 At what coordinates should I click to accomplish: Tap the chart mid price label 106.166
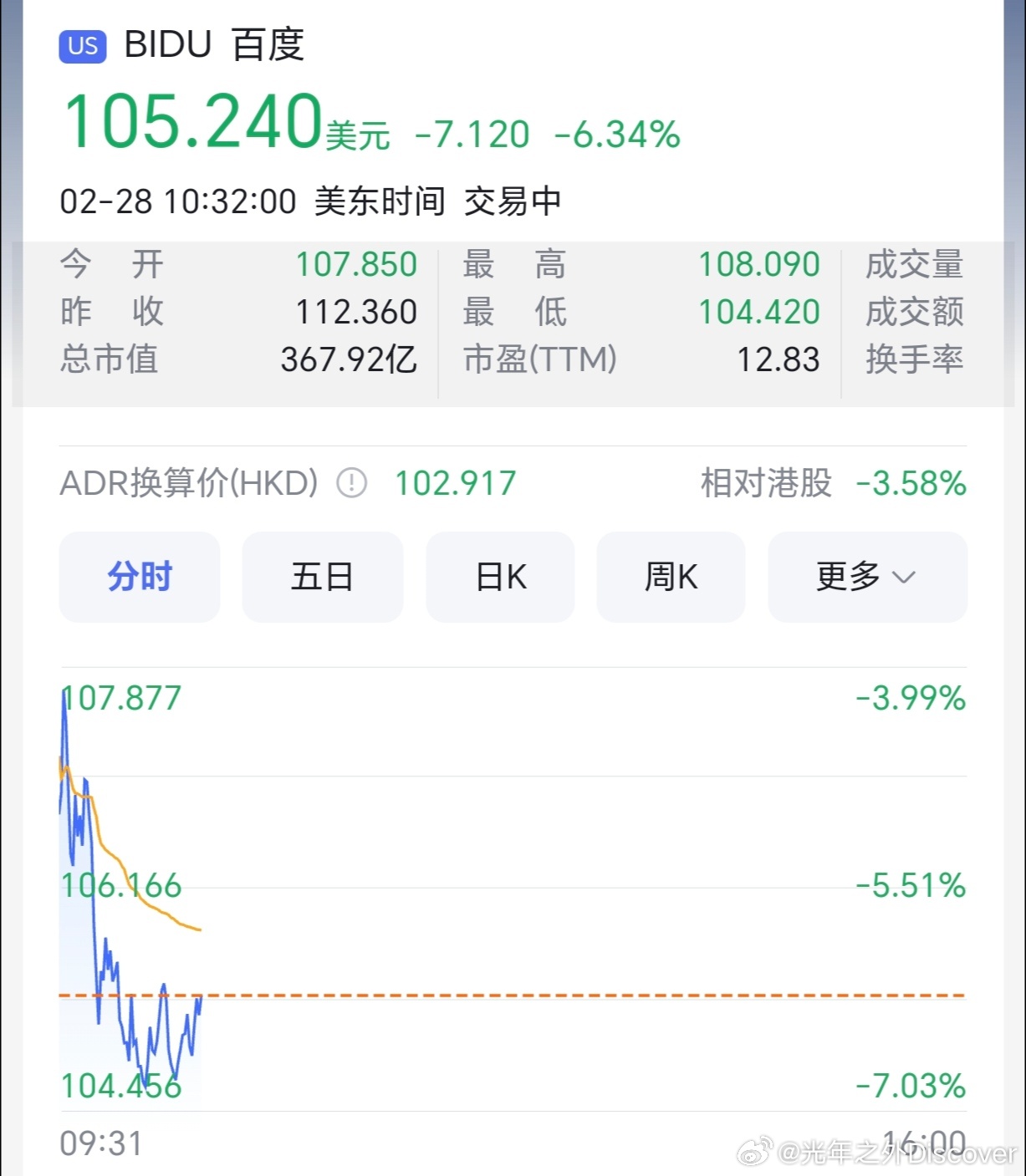tap(121, 886)
